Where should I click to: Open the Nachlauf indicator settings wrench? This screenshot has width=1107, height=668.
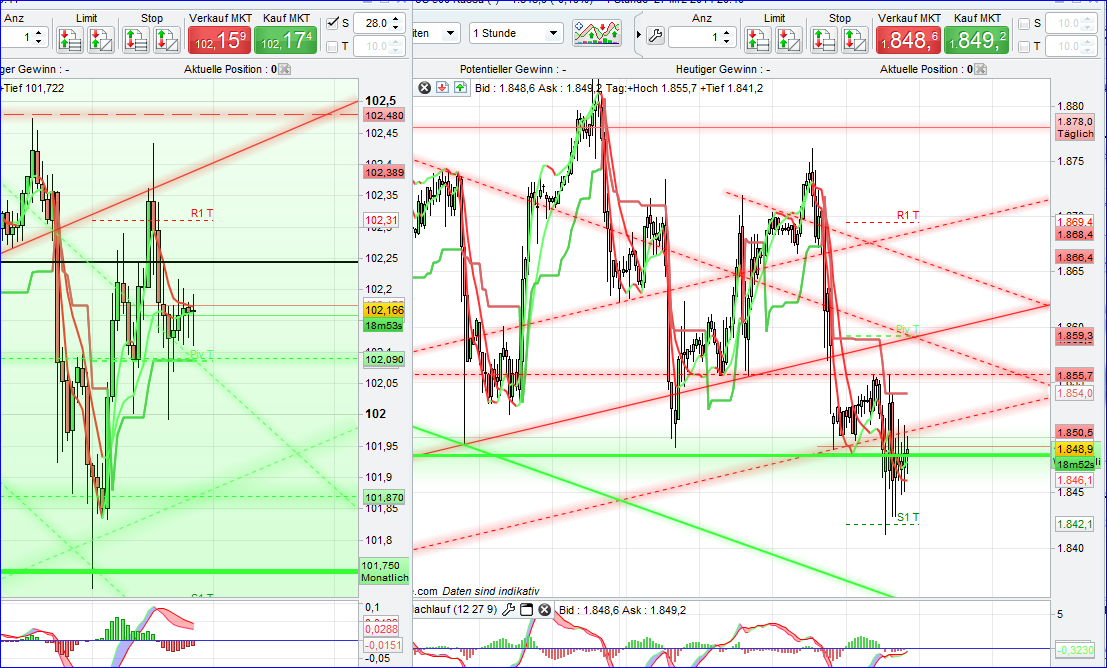click(508, 610)
